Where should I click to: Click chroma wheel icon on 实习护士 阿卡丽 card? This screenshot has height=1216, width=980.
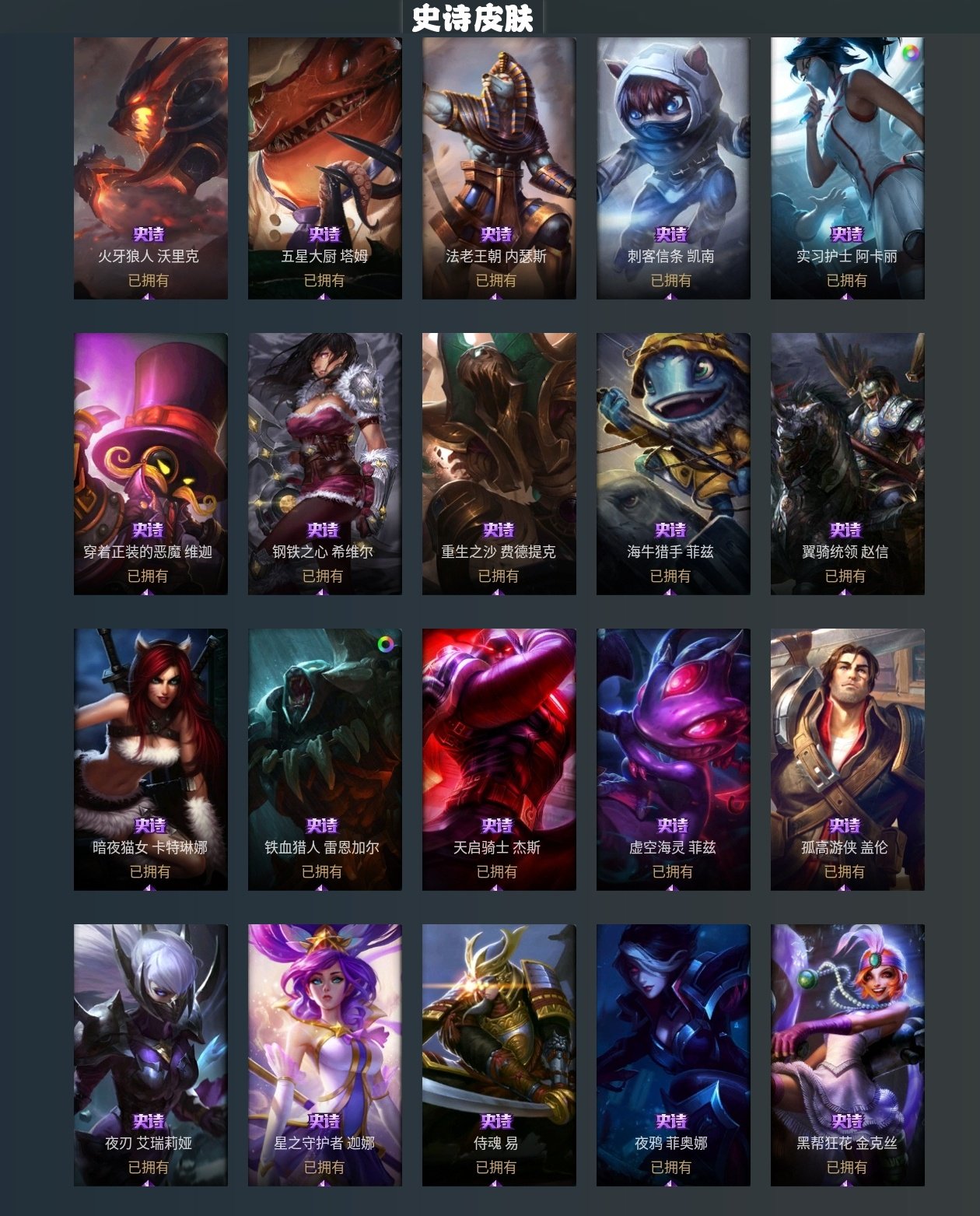click(x=910, y=53)
